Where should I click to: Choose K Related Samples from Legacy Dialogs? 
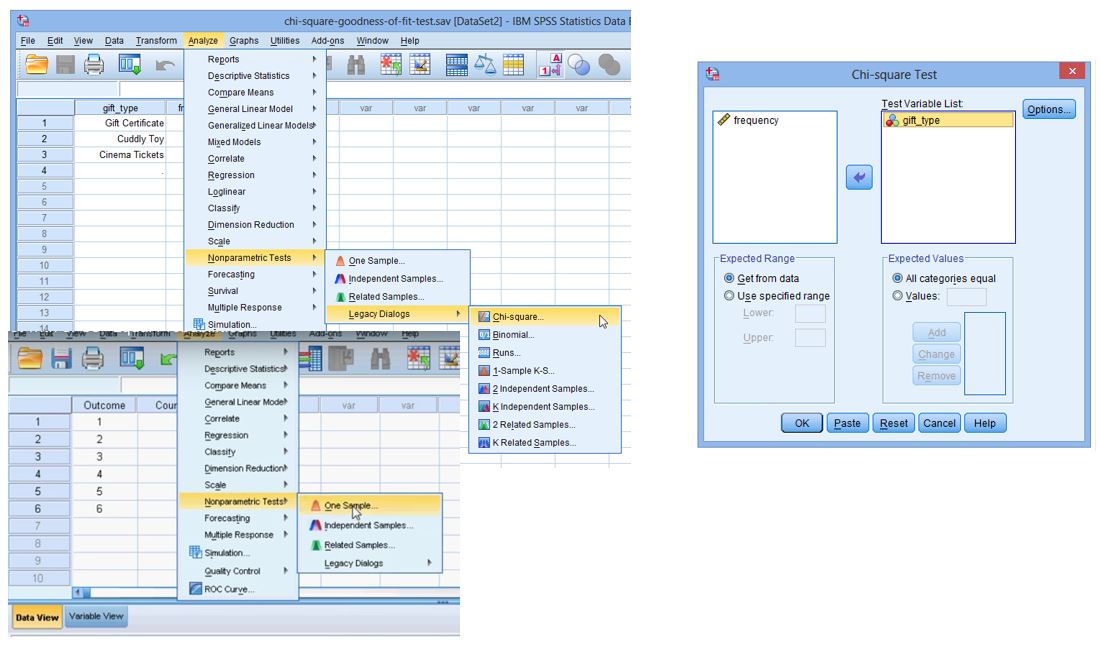click(544, 443)
